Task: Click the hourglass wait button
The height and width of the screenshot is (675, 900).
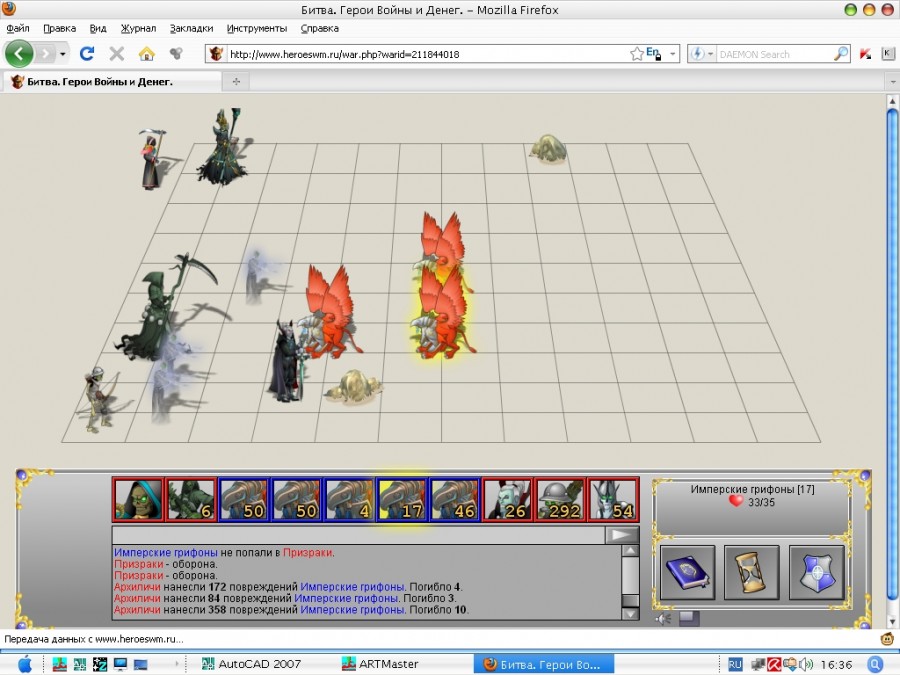Action: tap(751, 572)
